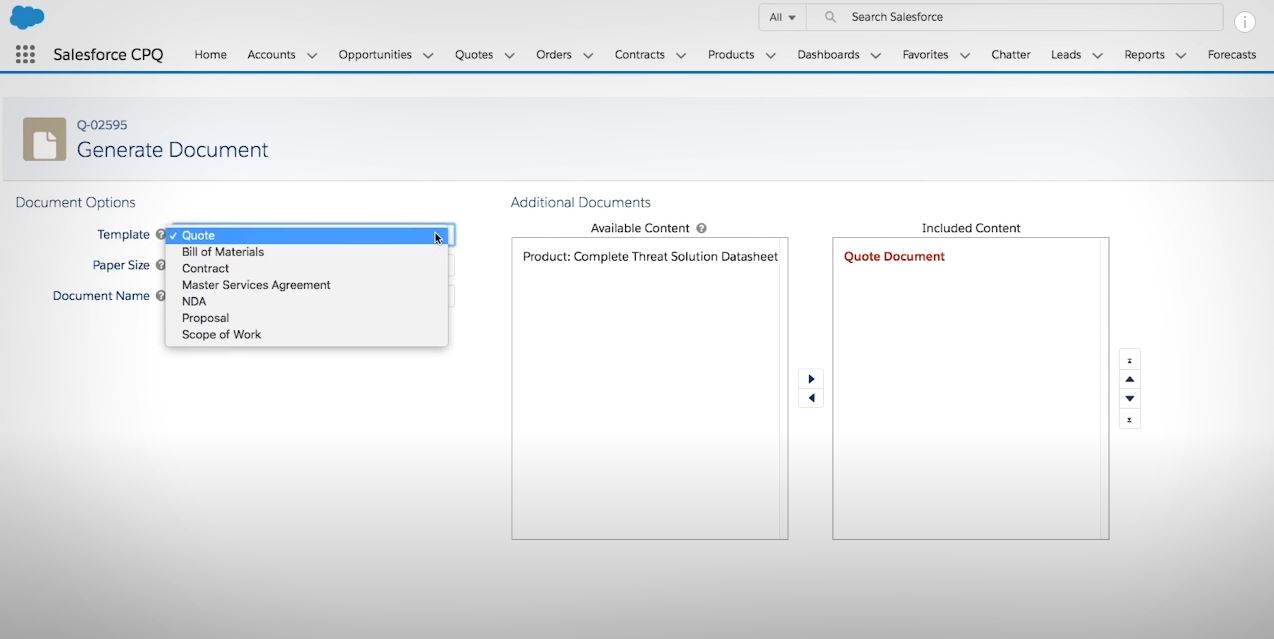This screenshot has width=1274, height=639.
Task: Open the All search scope dropdown
Action: (783, 17)
